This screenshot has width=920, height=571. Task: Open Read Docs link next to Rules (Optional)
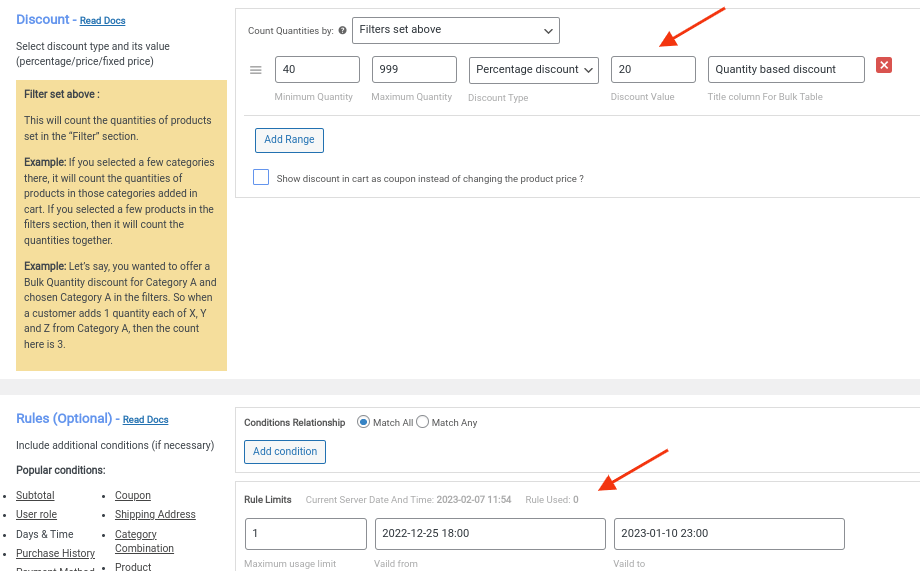[145, 420]
